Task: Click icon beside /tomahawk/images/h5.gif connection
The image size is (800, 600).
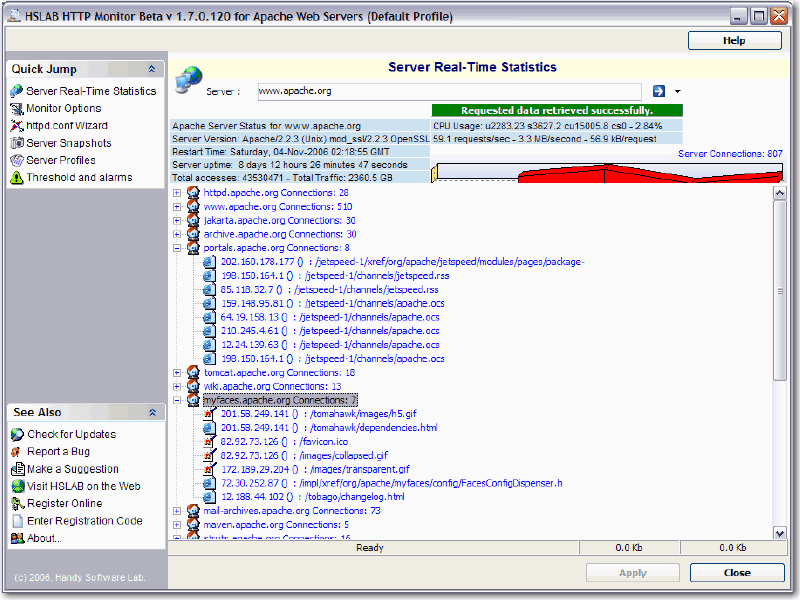Action: click(x=209, y=414)
